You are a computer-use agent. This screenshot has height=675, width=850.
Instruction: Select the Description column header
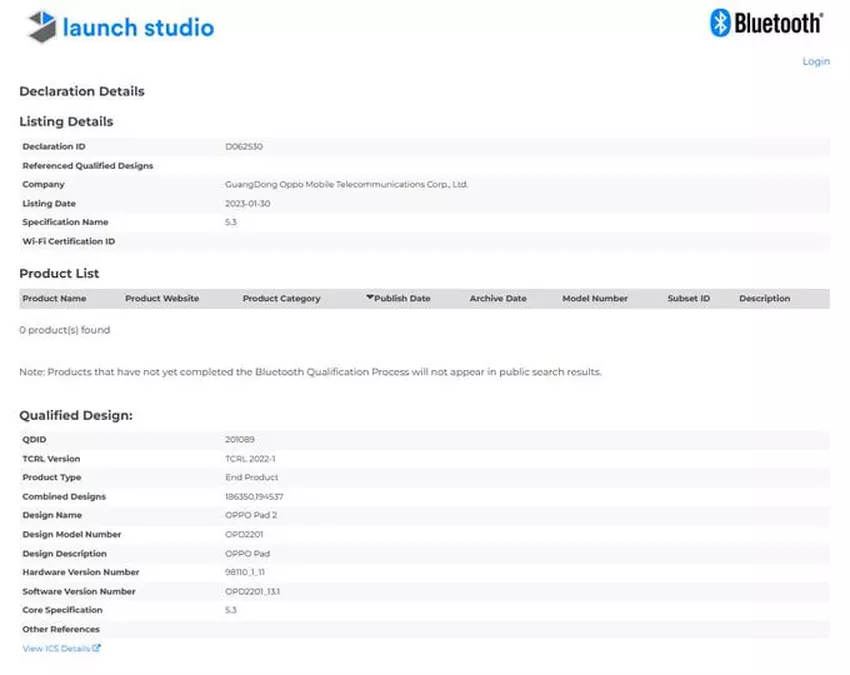click(764, 299)
